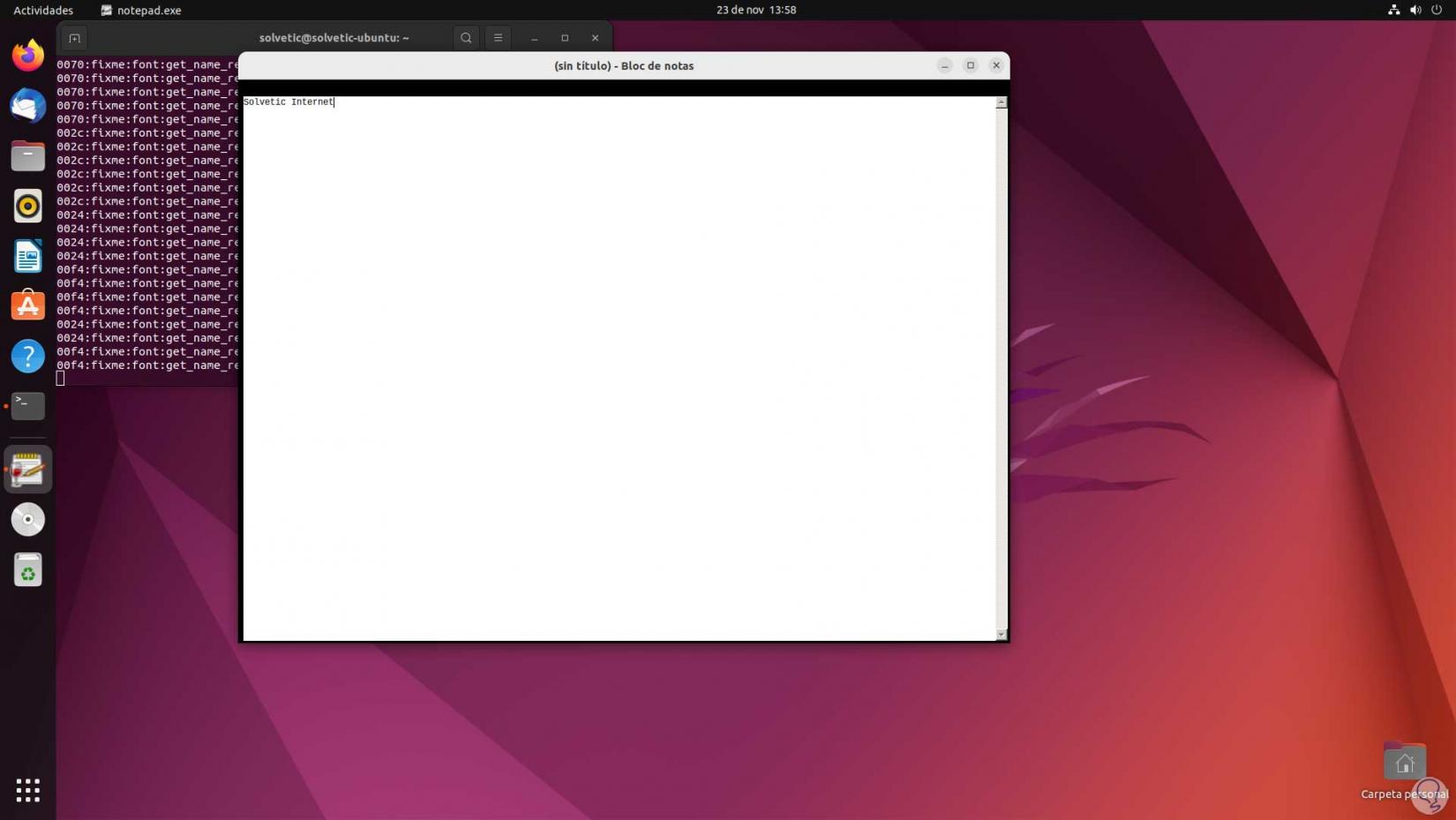1456x820 pixels.
Task: Open the network status icon in top bar
Action: point(1394,10)
